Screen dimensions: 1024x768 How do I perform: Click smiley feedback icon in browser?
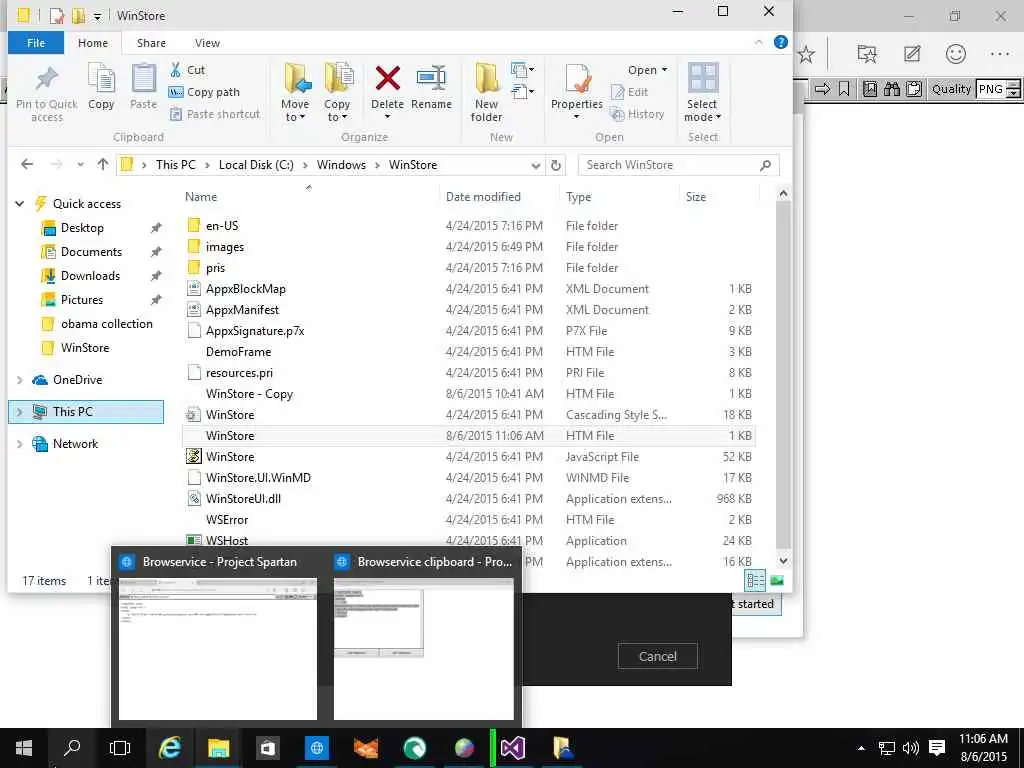pyautogui.click(x=955, y=54)
